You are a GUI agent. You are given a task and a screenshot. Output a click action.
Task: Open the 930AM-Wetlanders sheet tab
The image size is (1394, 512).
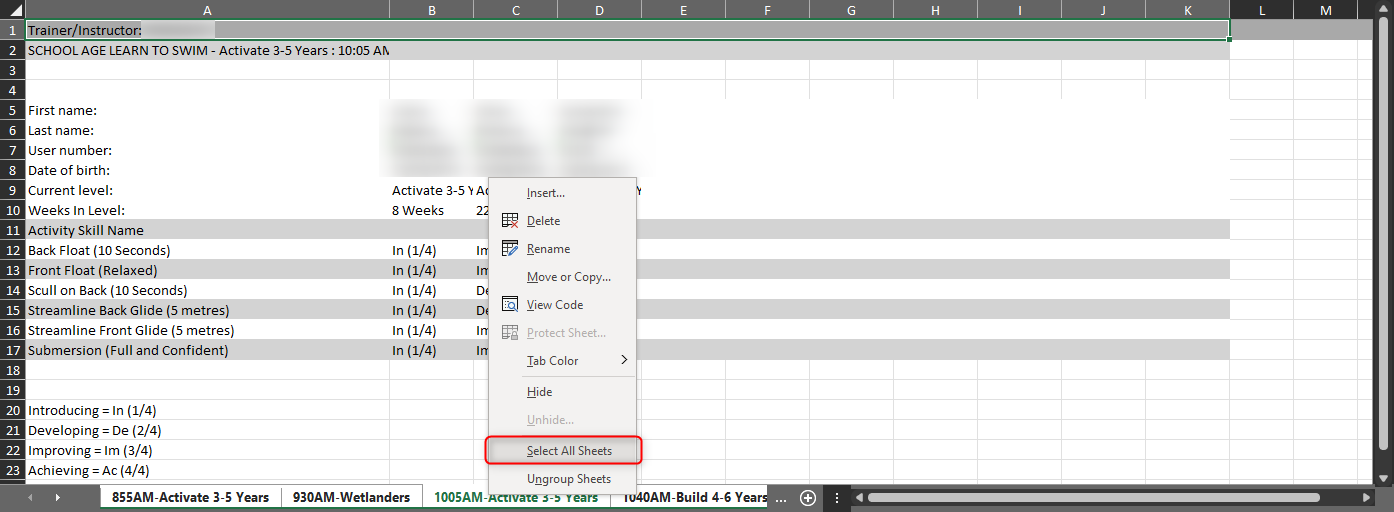(x=351, y=497)
